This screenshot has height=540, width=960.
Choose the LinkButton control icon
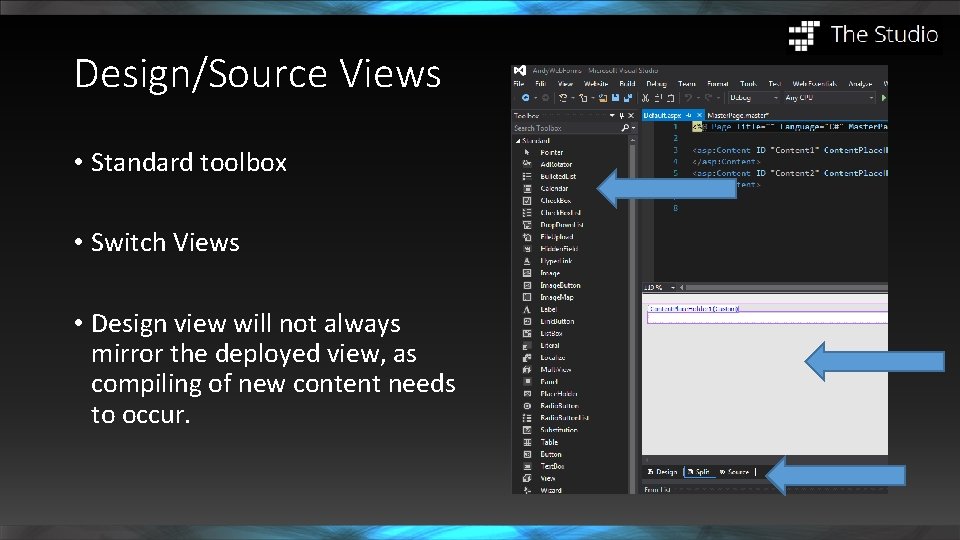[x=527, y=321]
